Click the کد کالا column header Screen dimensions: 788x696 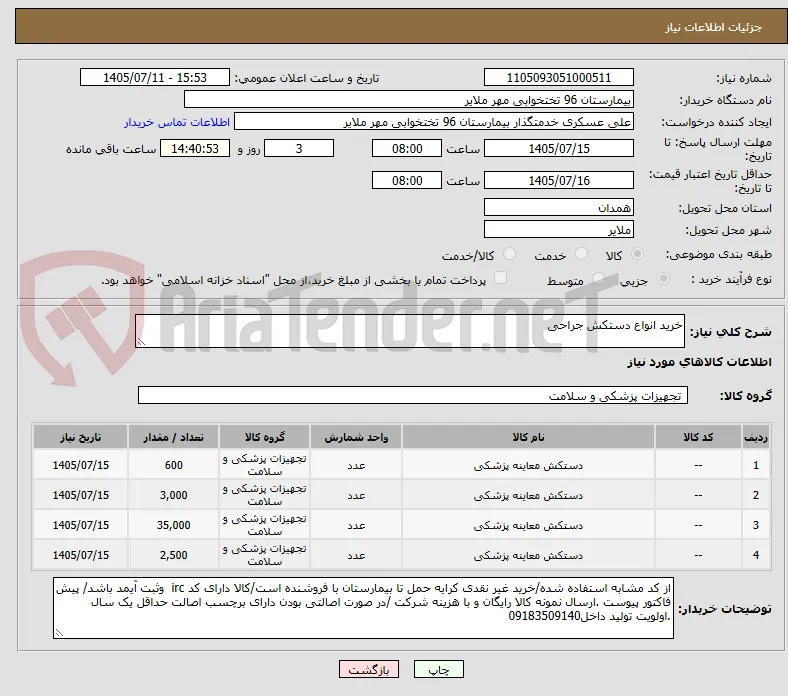(698, 437)
